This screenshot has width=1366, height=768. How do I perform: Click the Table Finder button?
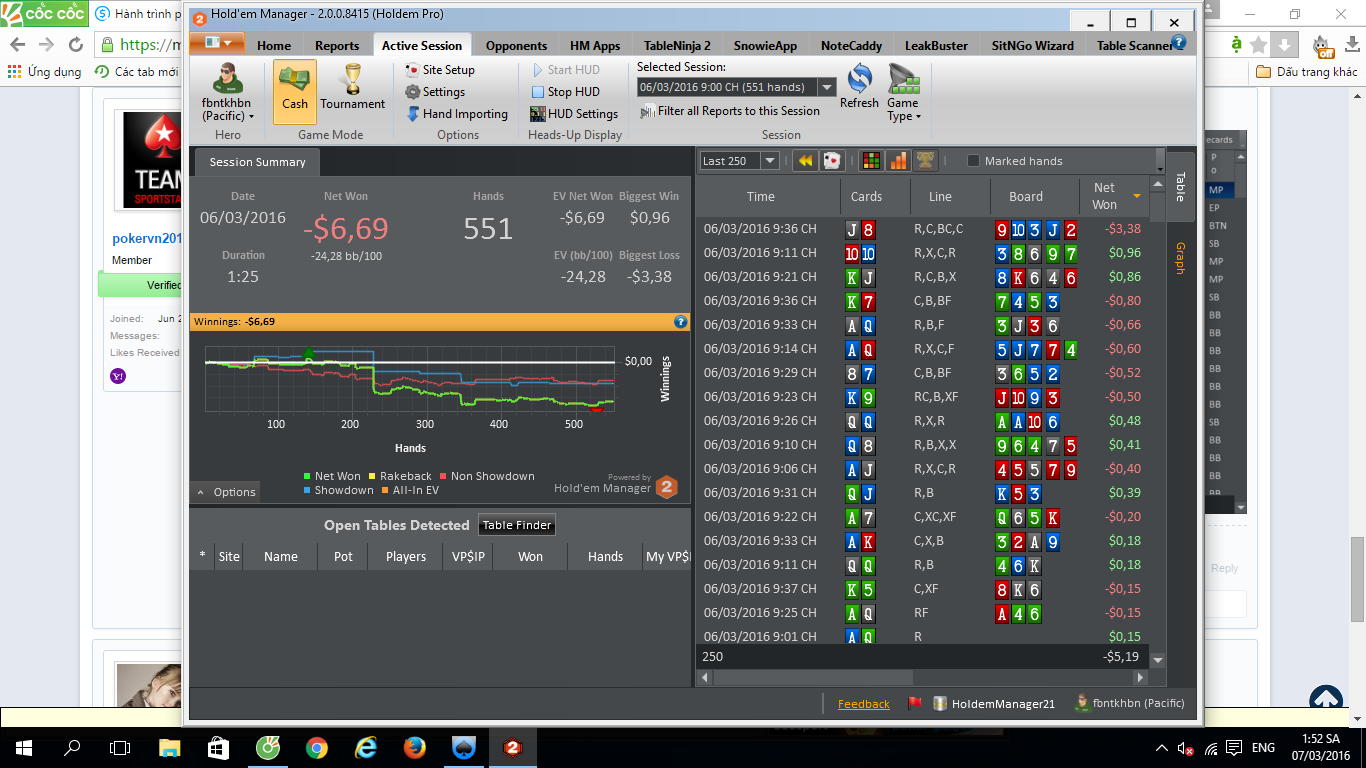[x=517, y=525]
